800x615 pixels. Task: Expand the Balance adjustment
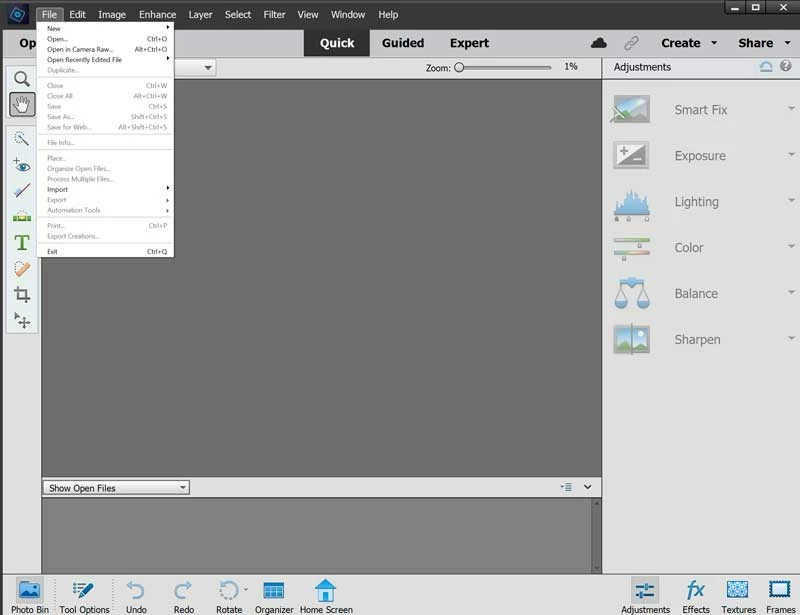point(791,292)
